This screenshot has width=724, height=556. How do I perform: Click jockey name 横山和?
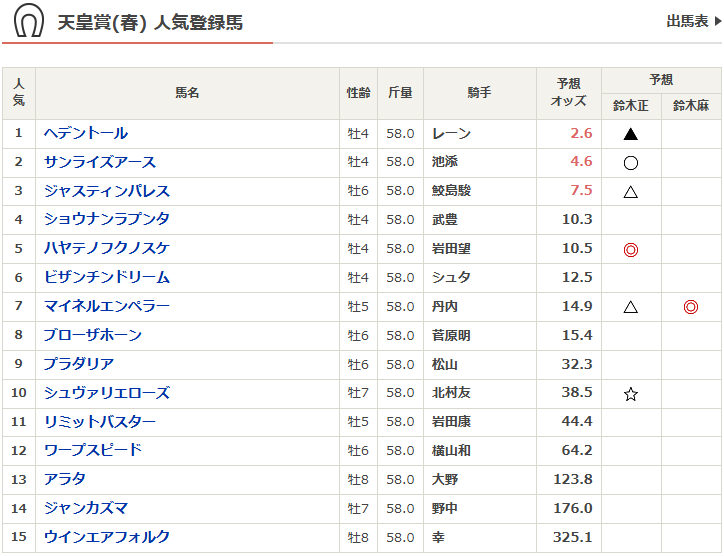click(451, 451)
